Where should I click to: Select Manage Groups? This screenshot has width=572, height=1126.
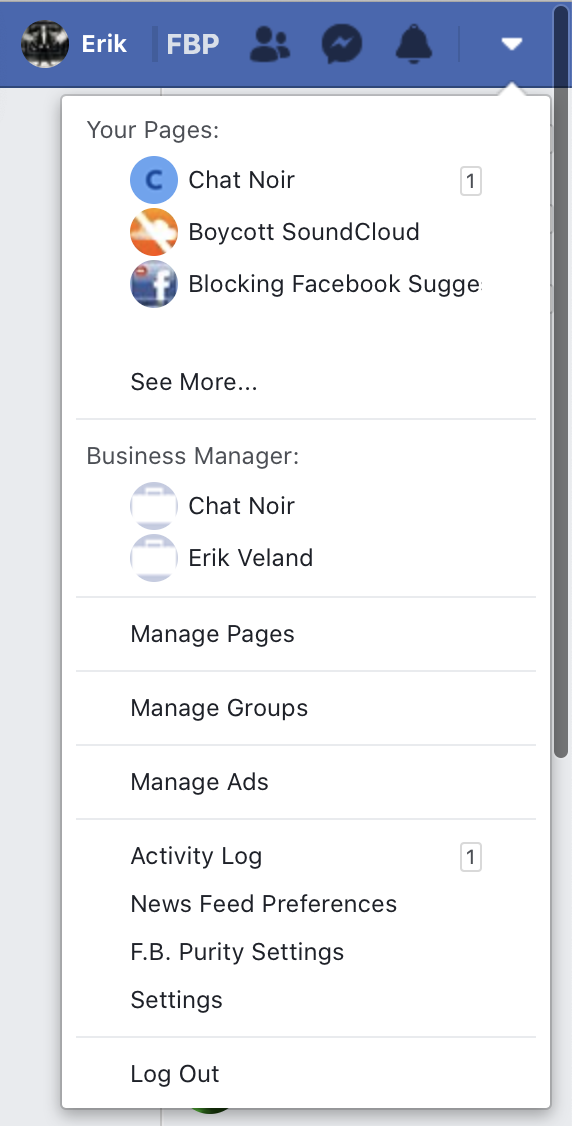306,708
